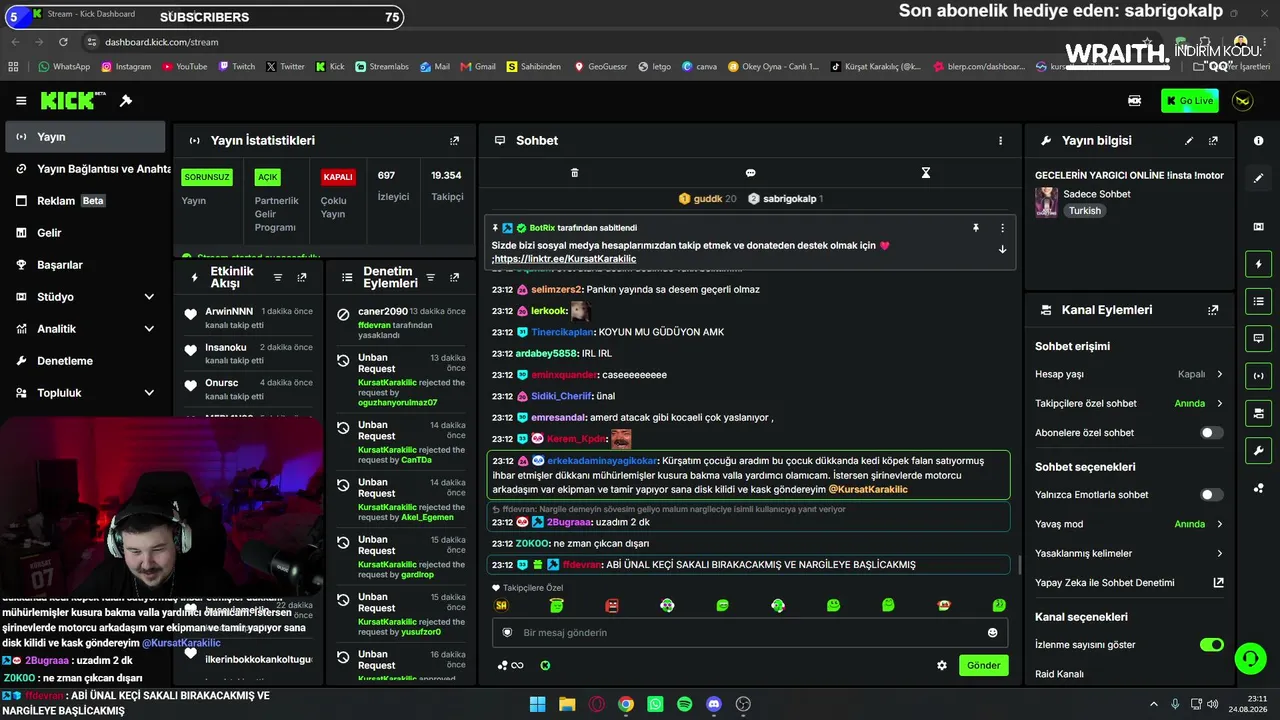This screenshot has height=720, width=1280.
Task: Click chat username Tinercikaplan
Action: pyautogui.click(x=561, y=332)
